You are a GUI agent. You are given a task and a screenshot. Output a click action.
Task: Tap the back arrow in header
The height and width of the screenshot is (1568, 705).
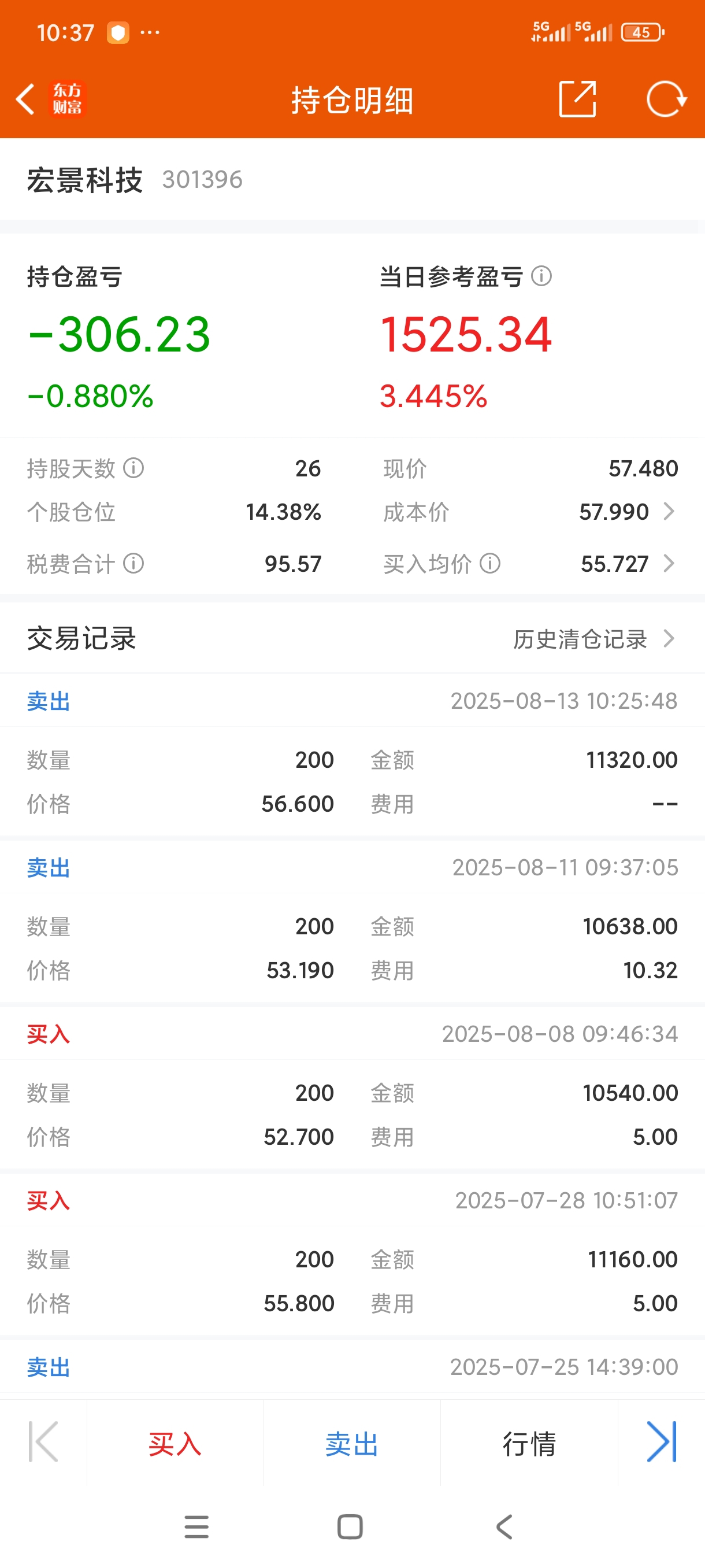point(25,99)
